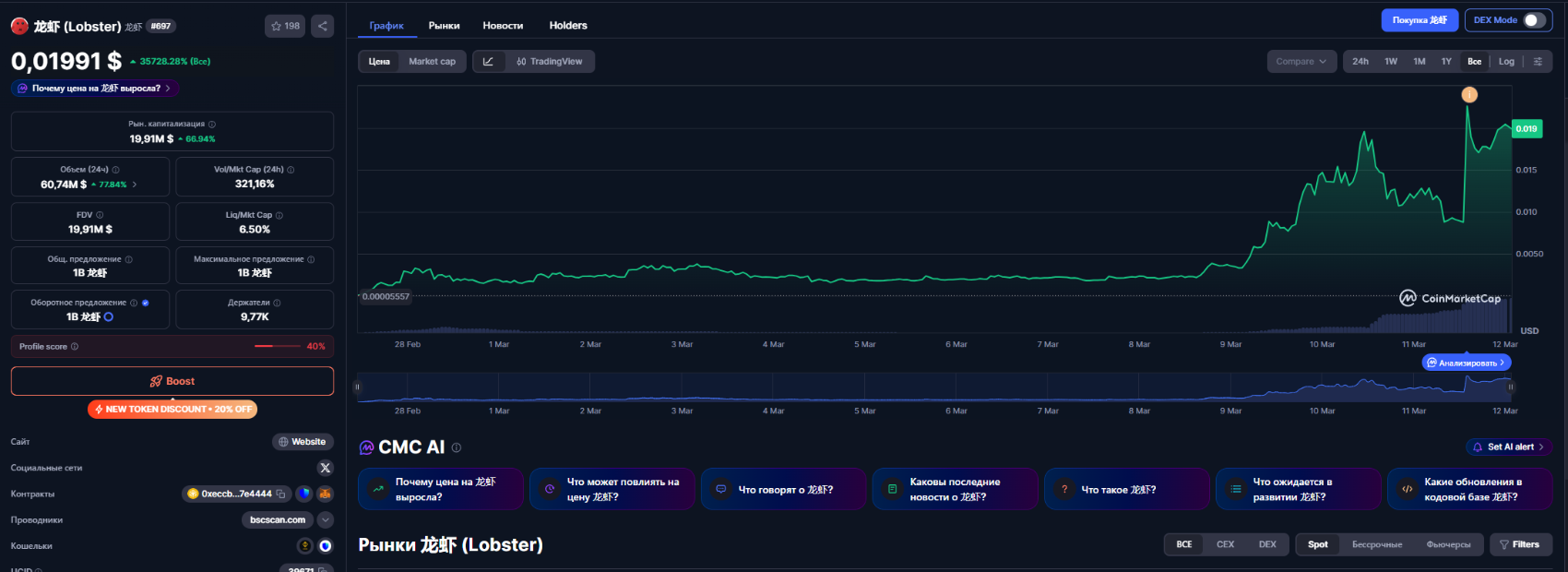
Task: Switch to line chart type icon
Action: coord(488,62)
